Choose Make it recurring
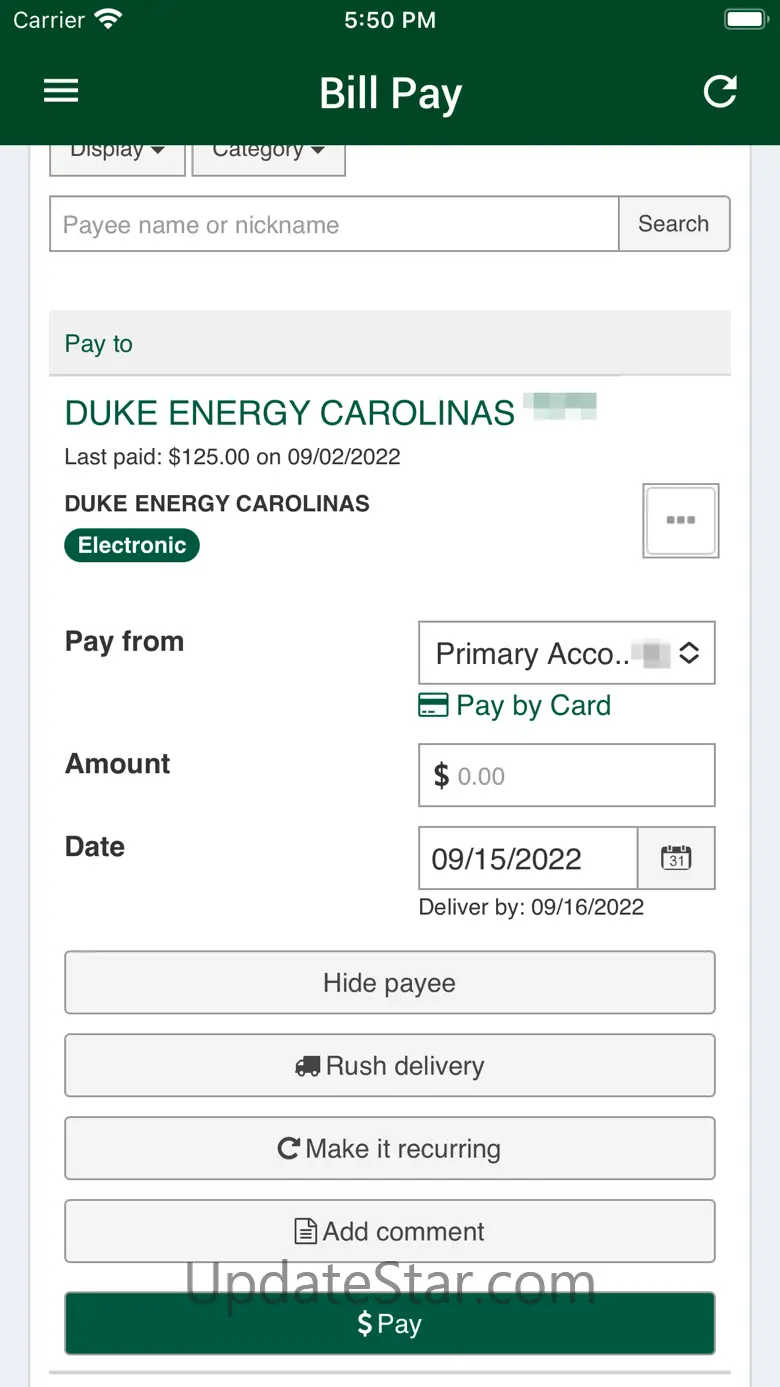This screenshot has width=780, height=1387. [x=390, y=1149]
